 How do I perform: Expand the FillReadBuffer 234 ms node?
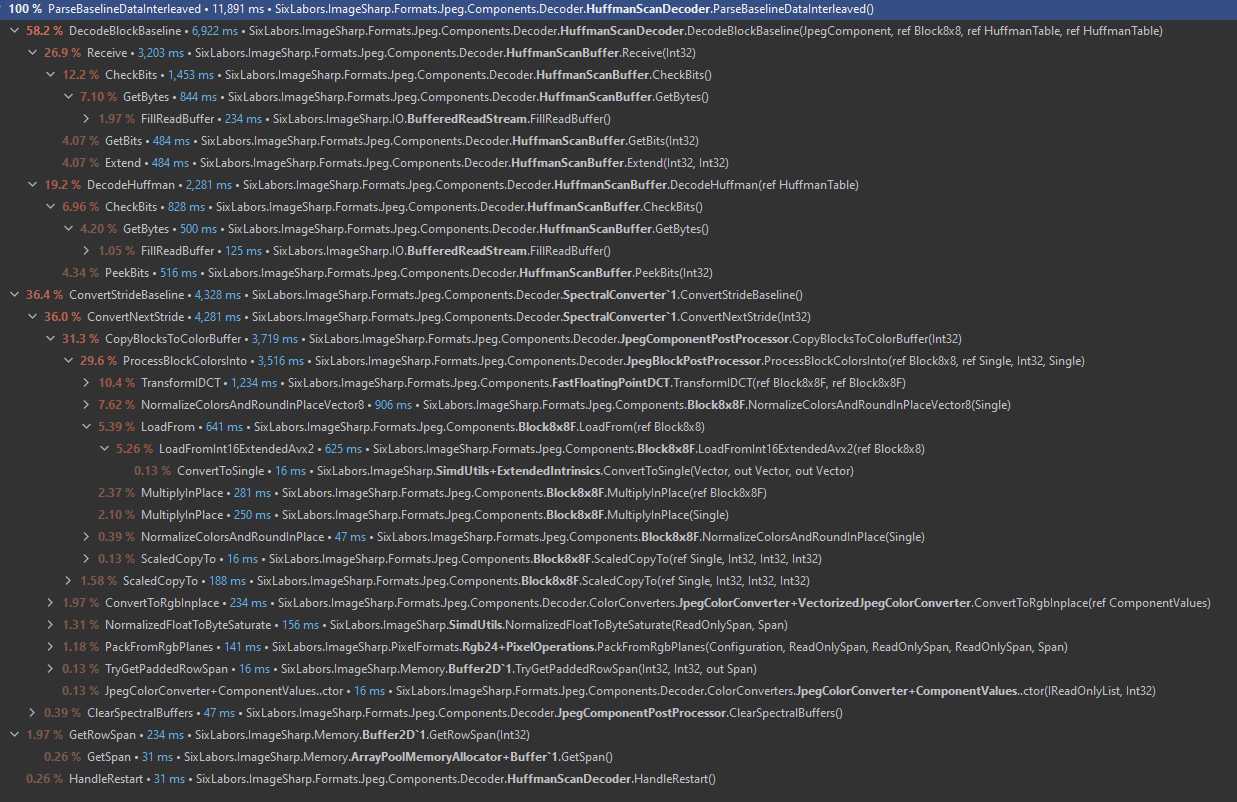click(x=86, y=119)
